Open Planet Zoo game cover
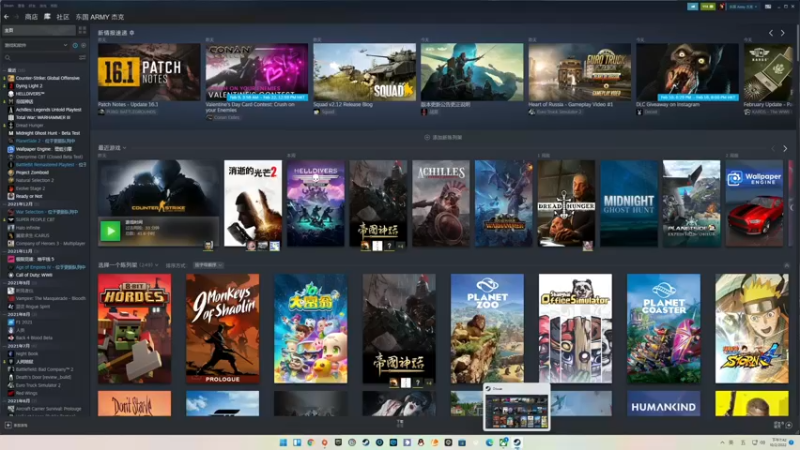The image size is (800, 450). click(x=487, y=329)
